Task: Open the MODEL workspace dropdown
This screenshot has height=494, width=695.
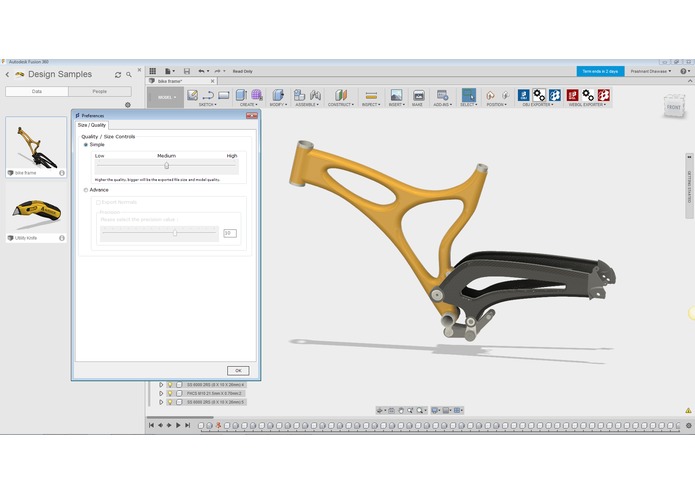Action: click(x=166, y=97)
